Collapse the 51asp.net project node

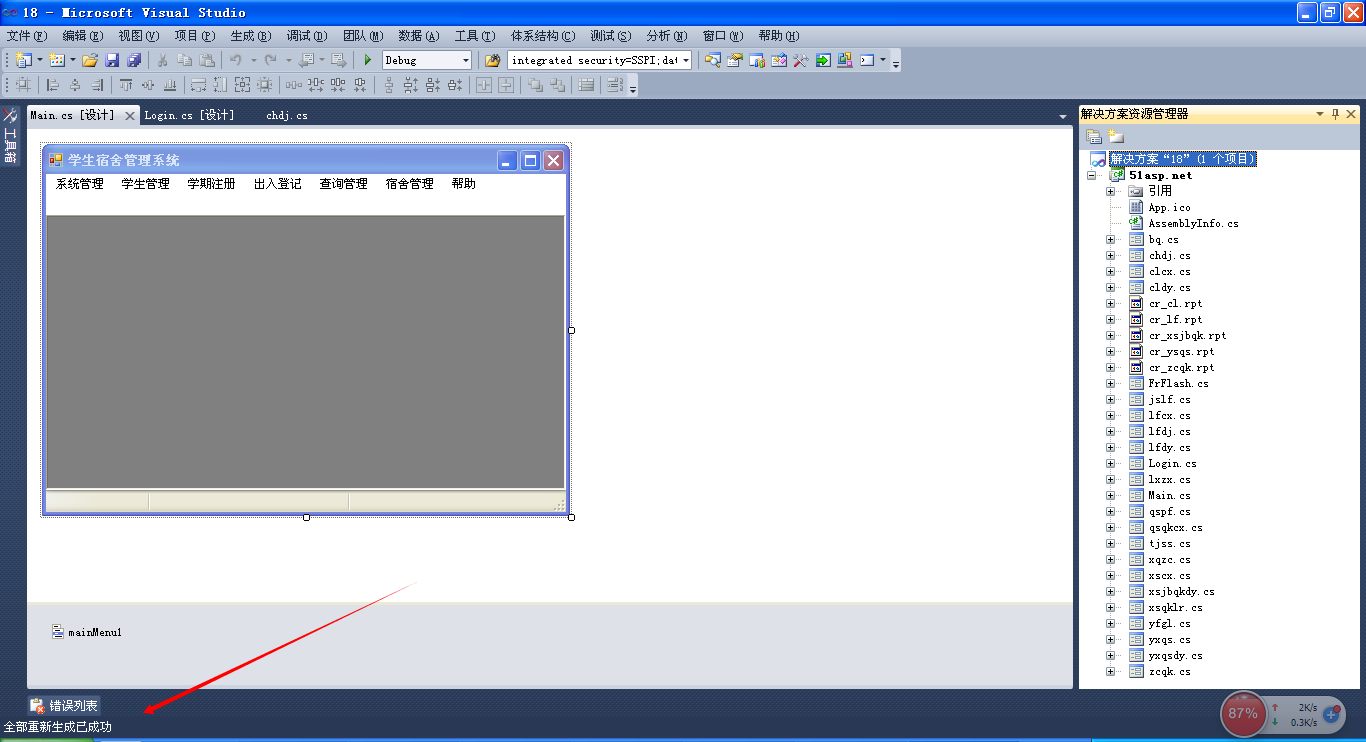point(1092,175)
